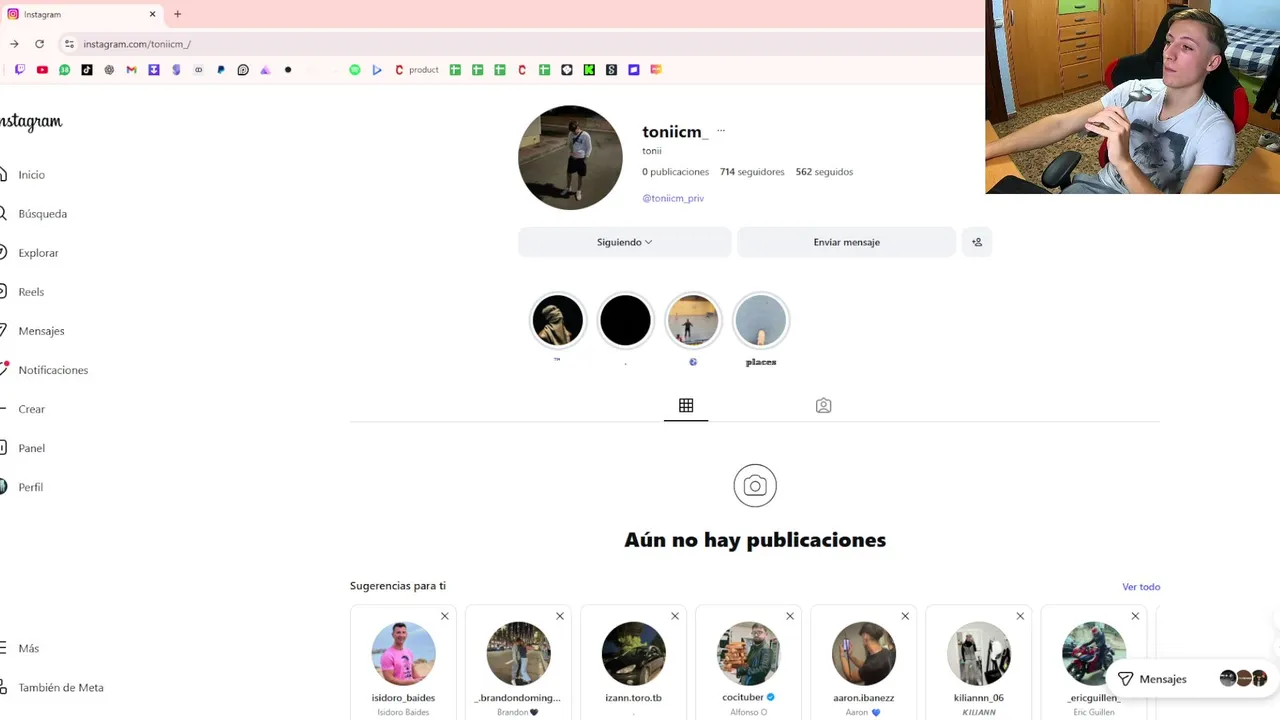Open Búsqueda in the sidebar
Screen dimensions: 1280x720
(x=33, y=214)
